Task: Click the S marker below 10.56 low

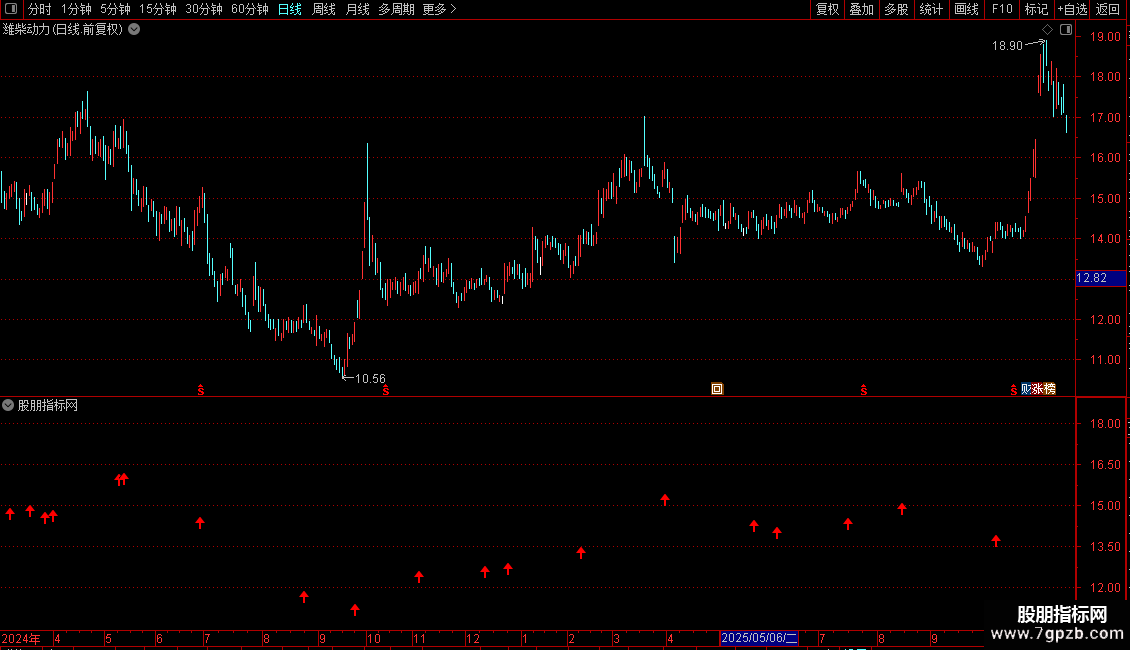Action: [x=386, y=390]
